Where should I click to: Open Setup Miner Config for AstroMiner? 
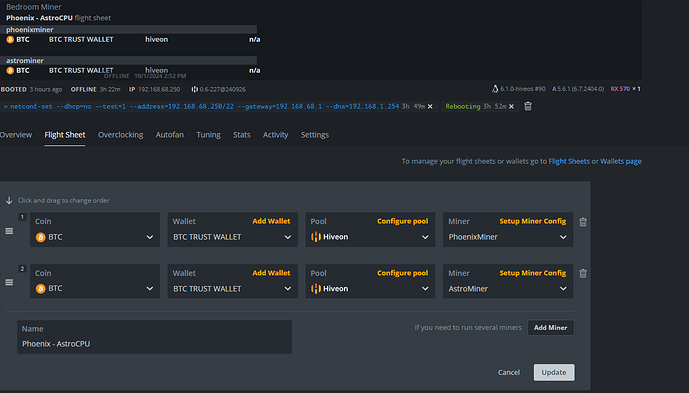533,273
